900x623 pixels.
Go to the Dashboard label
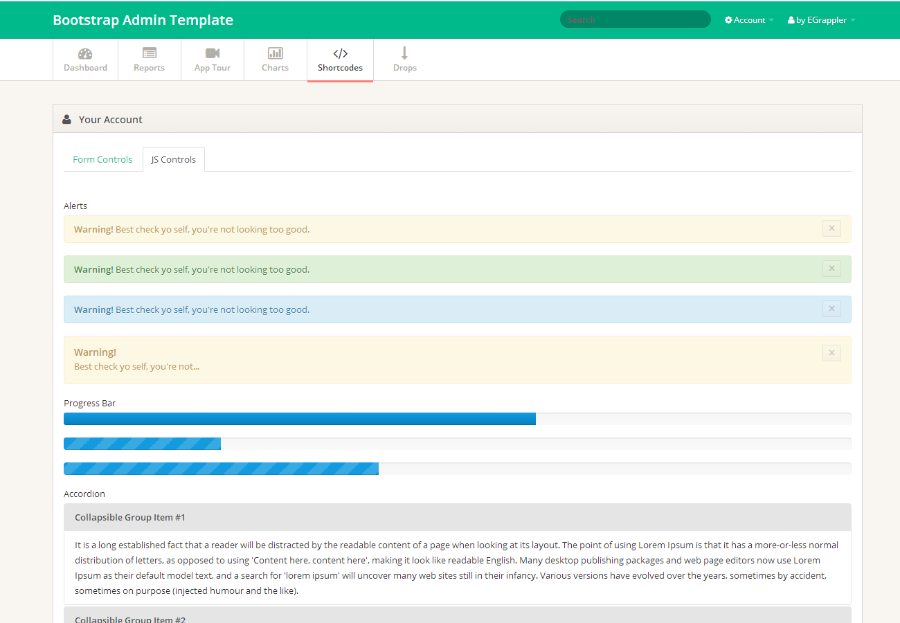pyautogui.click(x=86, y=68)
